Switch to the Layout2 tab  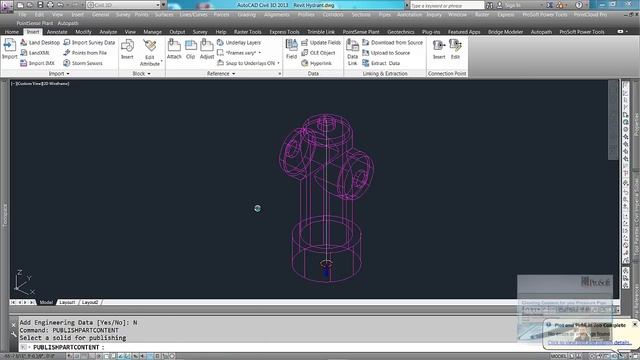pos(90,302)
